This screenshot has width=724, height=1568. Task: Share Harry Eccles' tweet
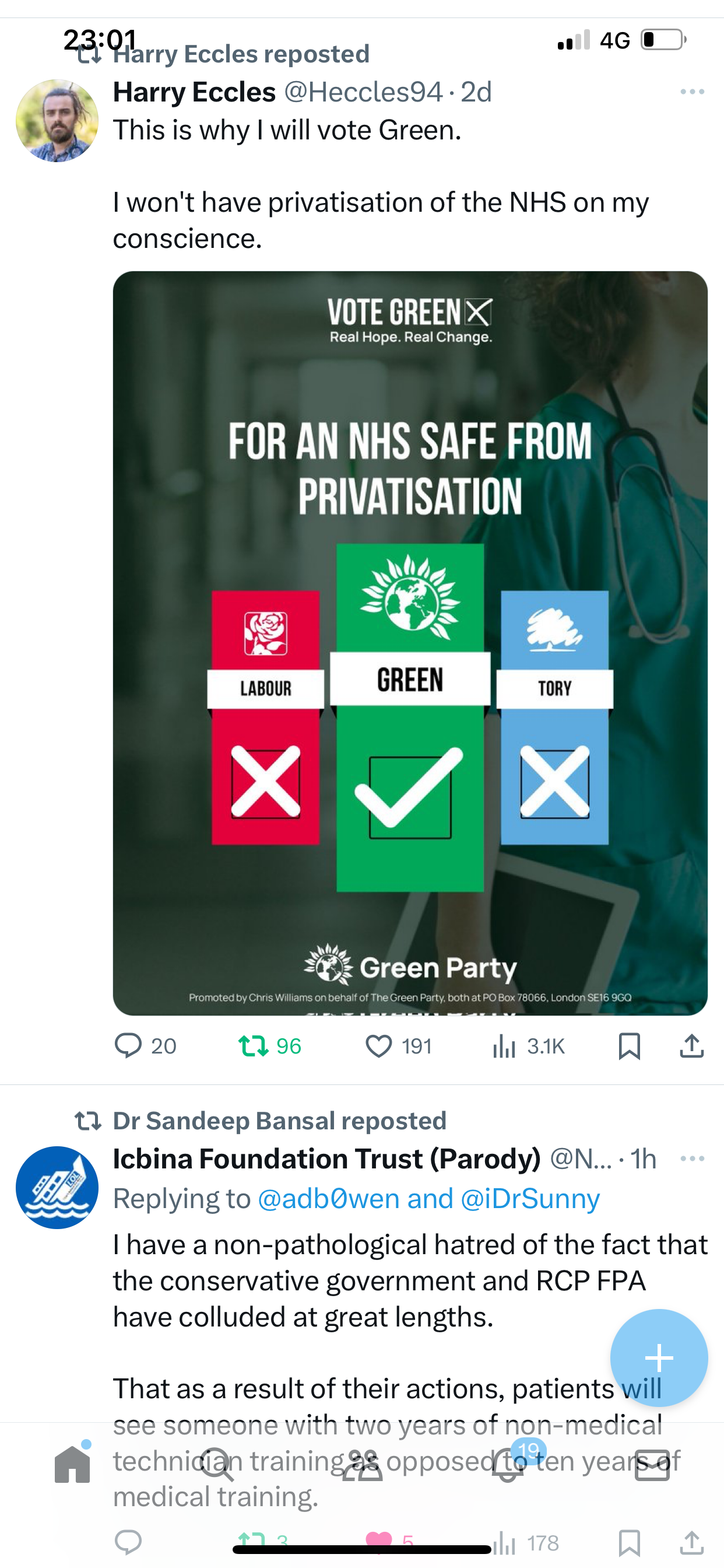(x=692, y=1046)
